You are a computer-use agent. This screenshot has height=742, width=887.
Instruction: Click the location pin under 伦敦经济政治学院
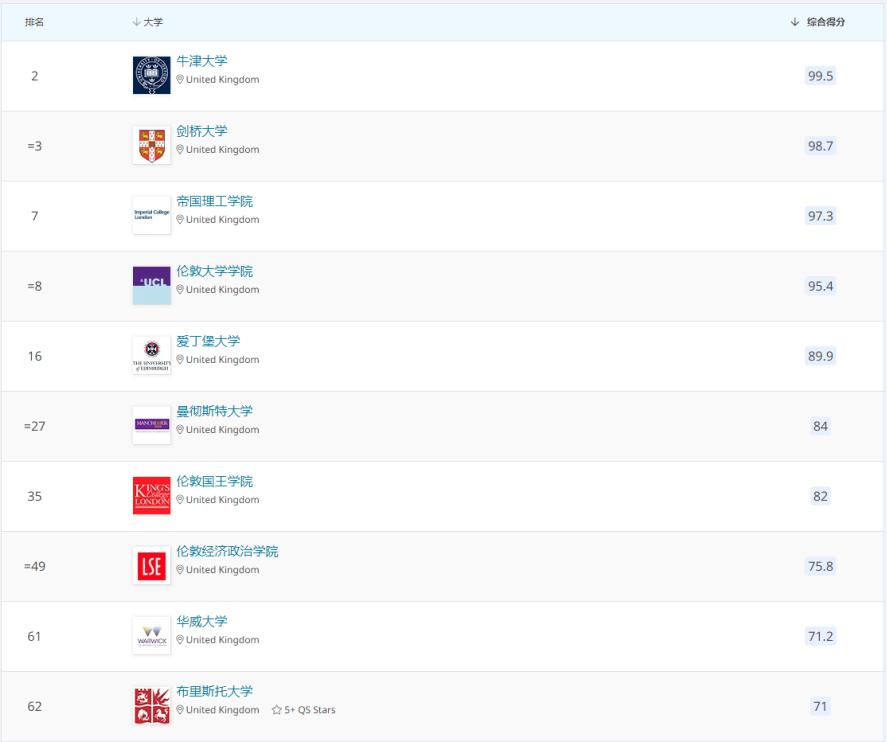[180, 570]
